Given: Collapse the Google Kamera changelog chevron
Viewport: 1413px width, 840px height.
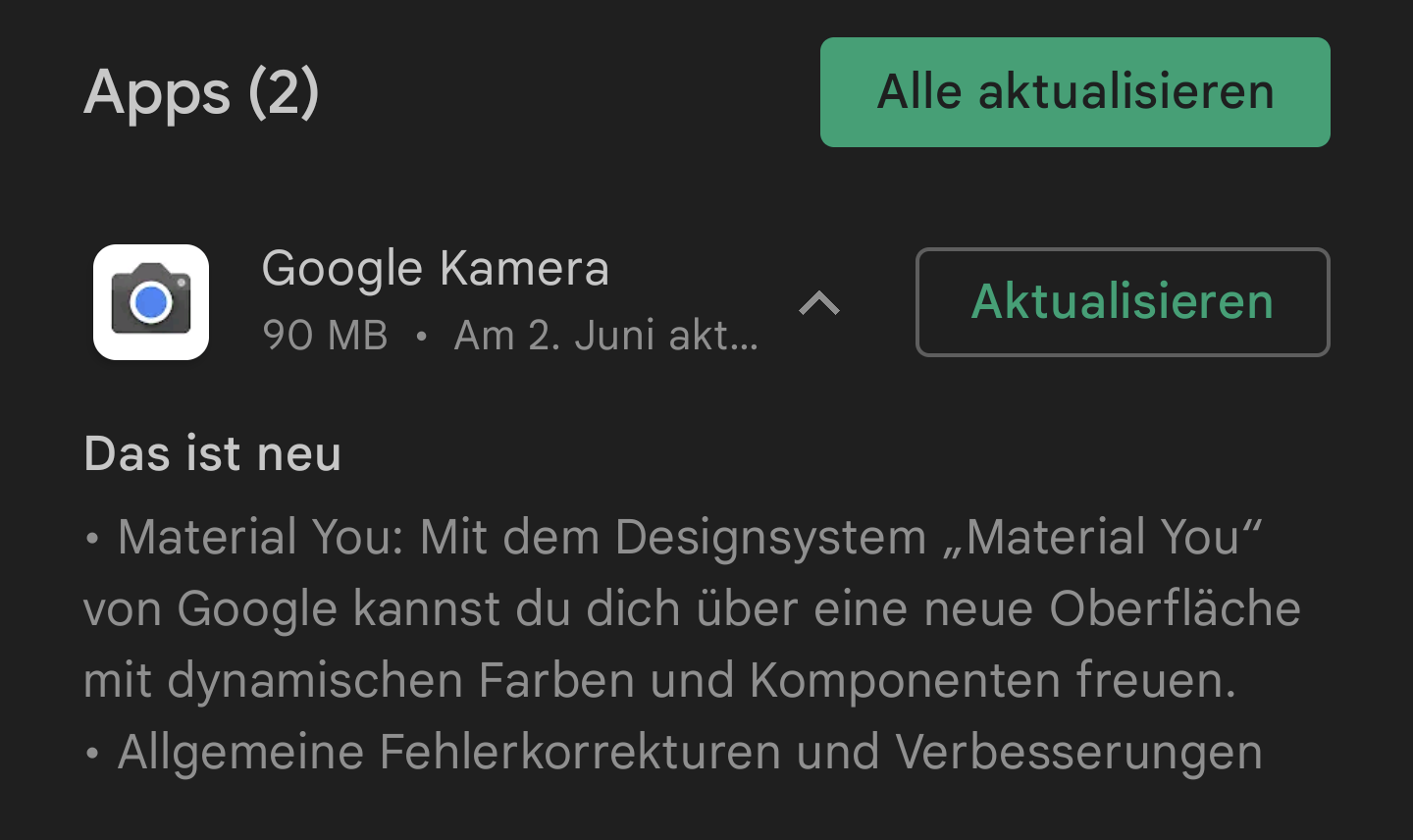Looking at the screenshot, I should 819,303.
